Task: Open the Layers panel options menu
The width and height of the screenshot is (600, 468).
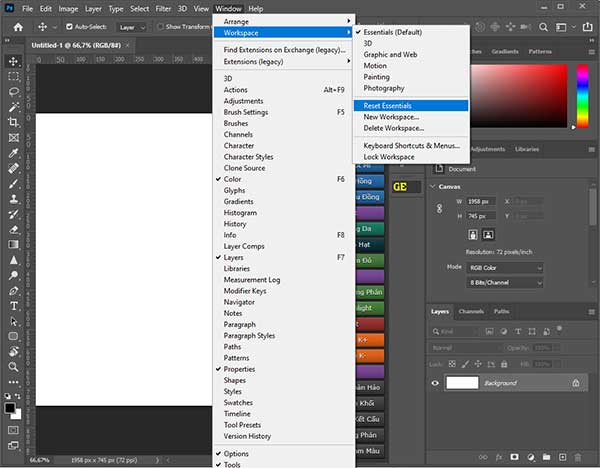Action: point(592,312)
